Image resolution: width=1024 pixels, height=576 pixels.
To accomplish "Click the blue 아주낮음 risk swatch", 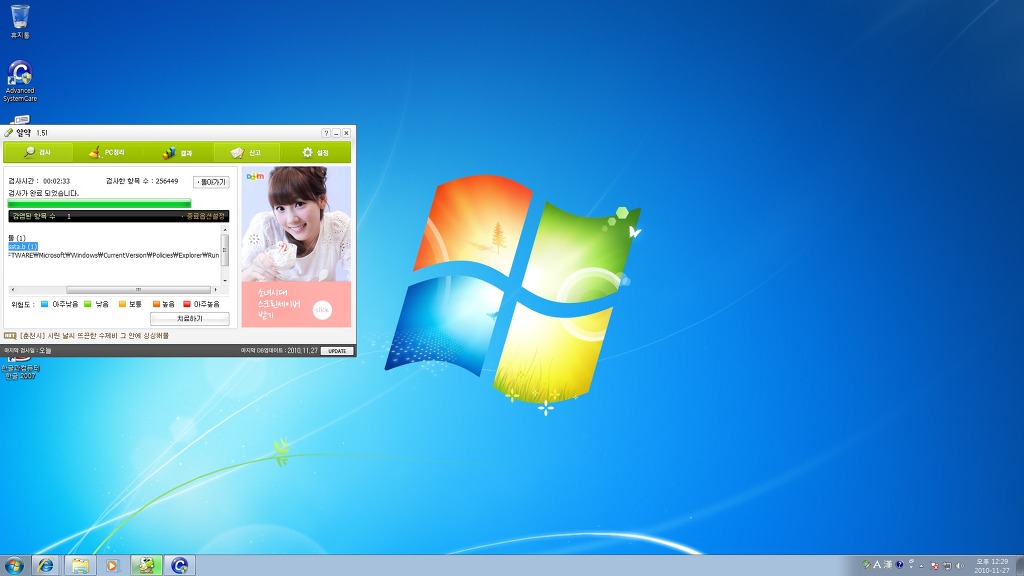I will [x=44, y=304].
